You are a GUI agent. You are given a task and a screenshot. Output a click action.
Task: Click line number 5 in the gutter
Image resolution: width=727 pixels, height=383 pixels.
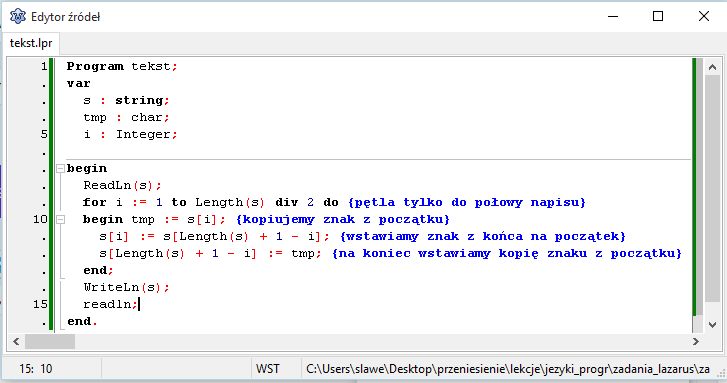click(x=44, y=134)
